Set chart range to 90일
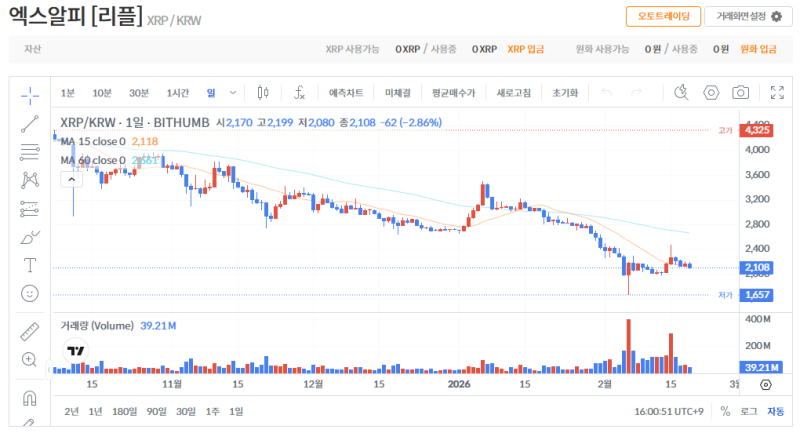800x433 pixels. pyautogui.click(x=157, y=411)
